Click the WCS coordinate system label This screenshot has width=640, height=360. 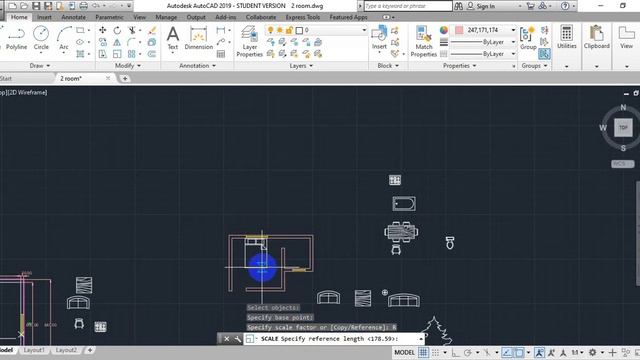point(622,164)
